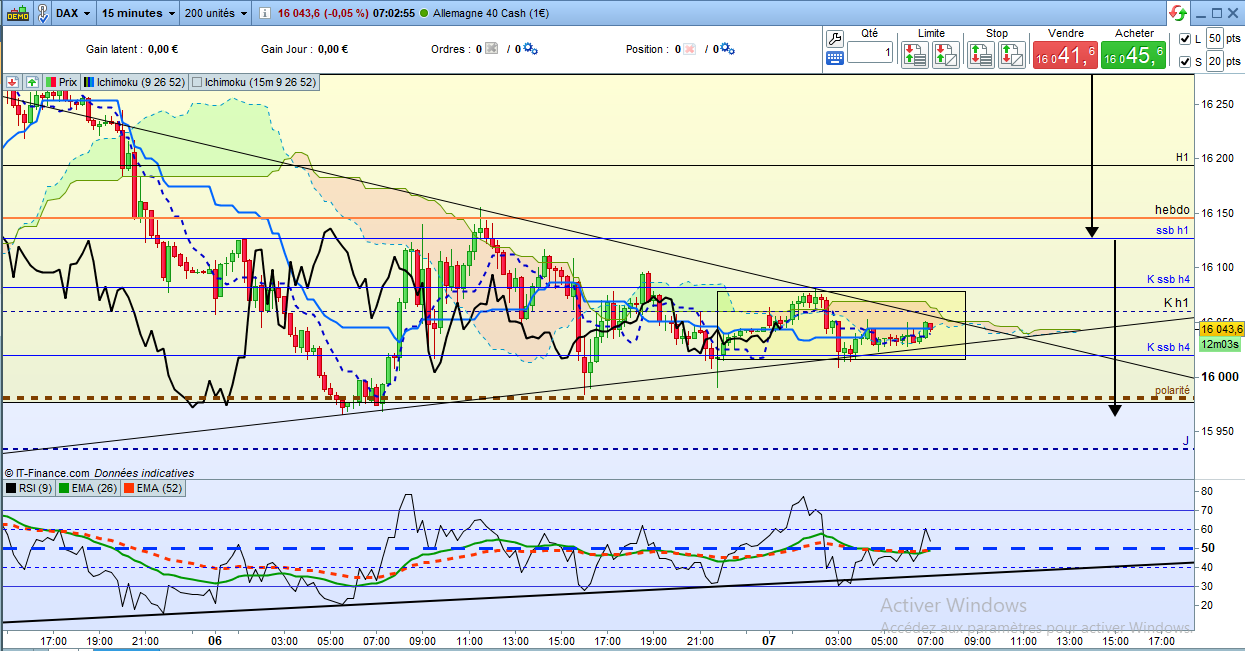Click the 'Gain Jour' value 0,00 €

pos(335,49)
